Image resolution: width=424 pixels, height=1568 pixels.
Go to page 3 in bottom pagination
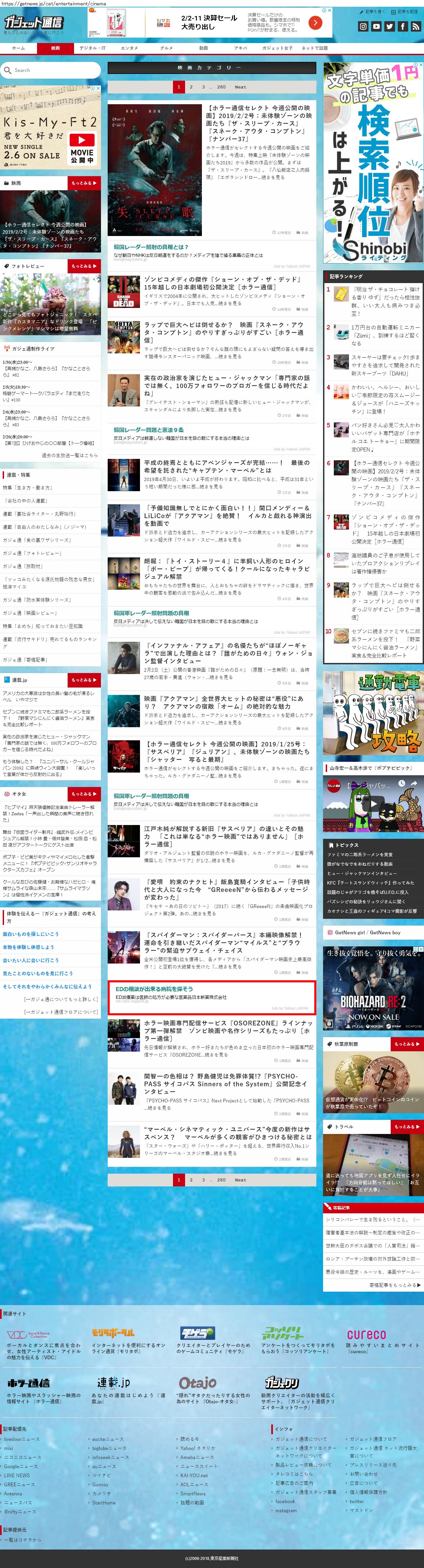[204, 1180]
